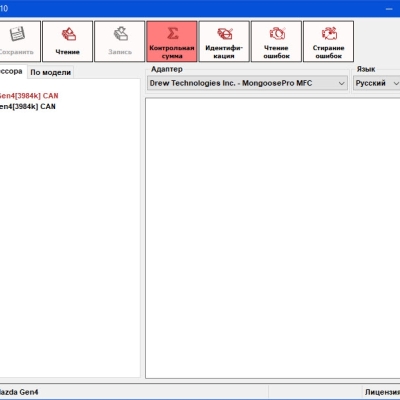Click the Лицензия status bar entry
The image size is (400, 400).
coord(382,392)
